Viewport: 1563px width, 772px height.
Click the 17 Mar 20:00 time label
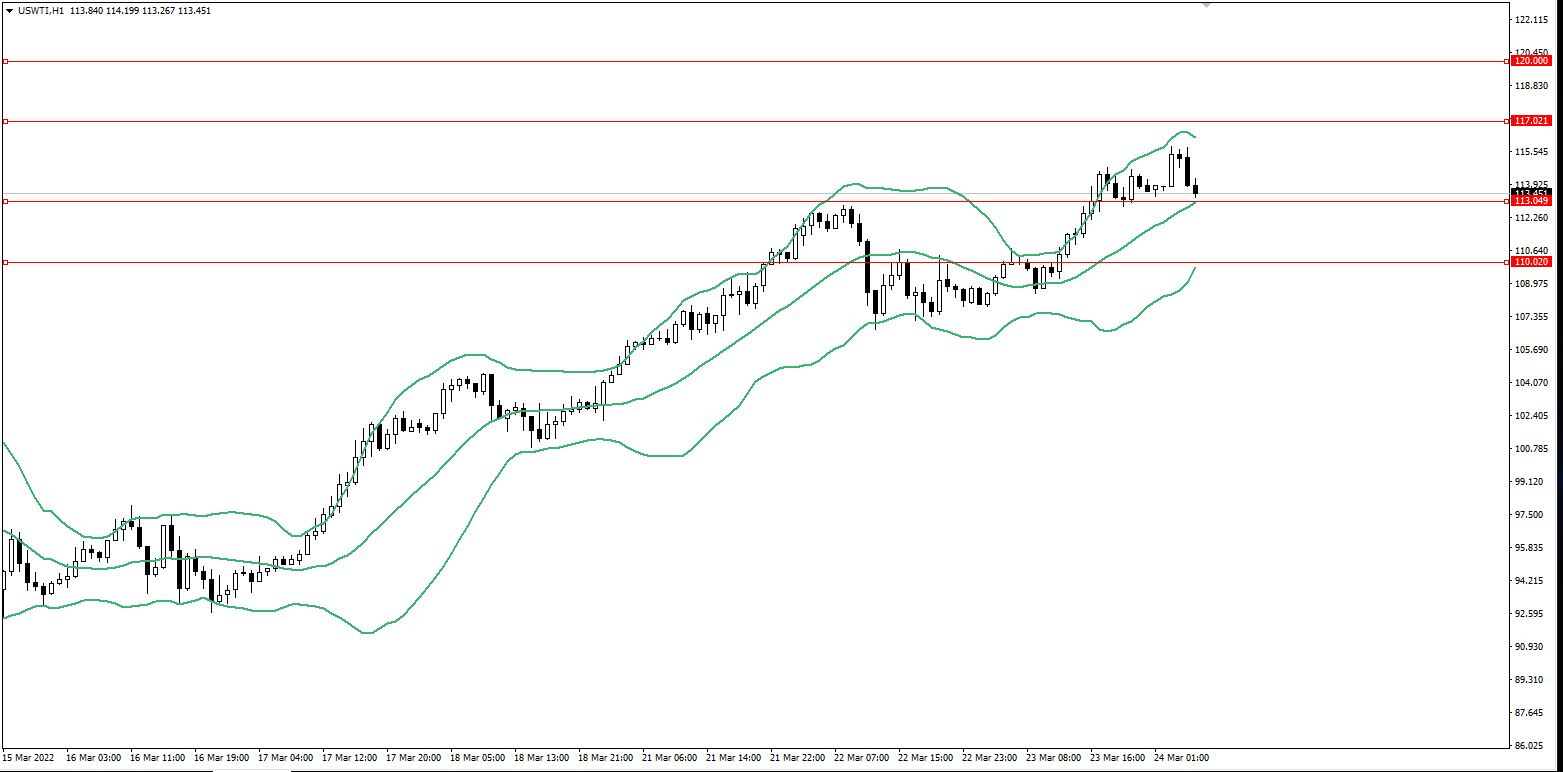coord(413,758)
